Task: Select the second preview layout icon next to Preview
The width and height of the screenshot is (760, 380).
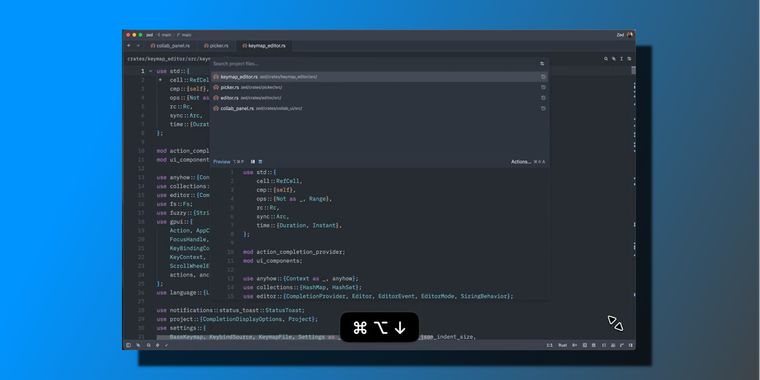Action: (x=260, y=162)
